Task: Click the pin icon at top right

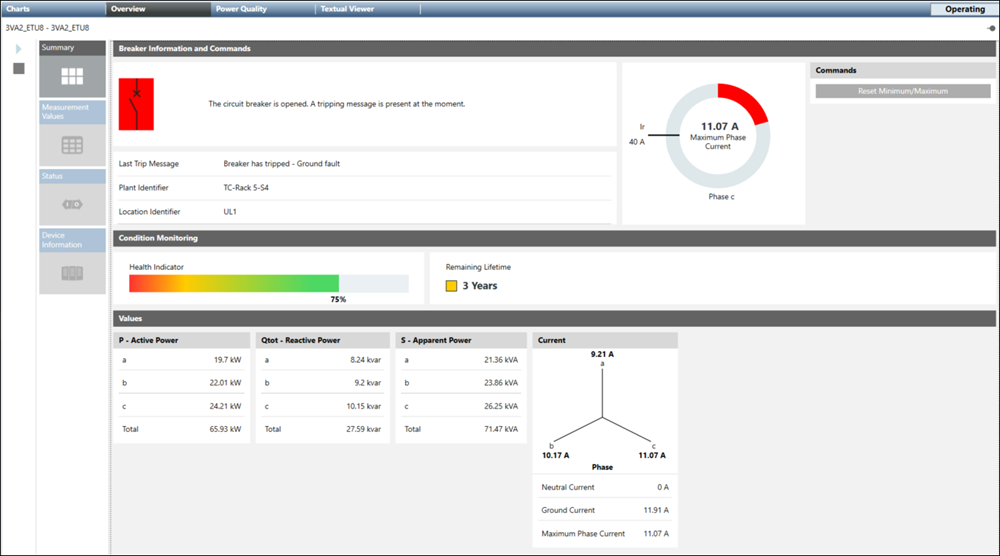Action: pos(990,28)
